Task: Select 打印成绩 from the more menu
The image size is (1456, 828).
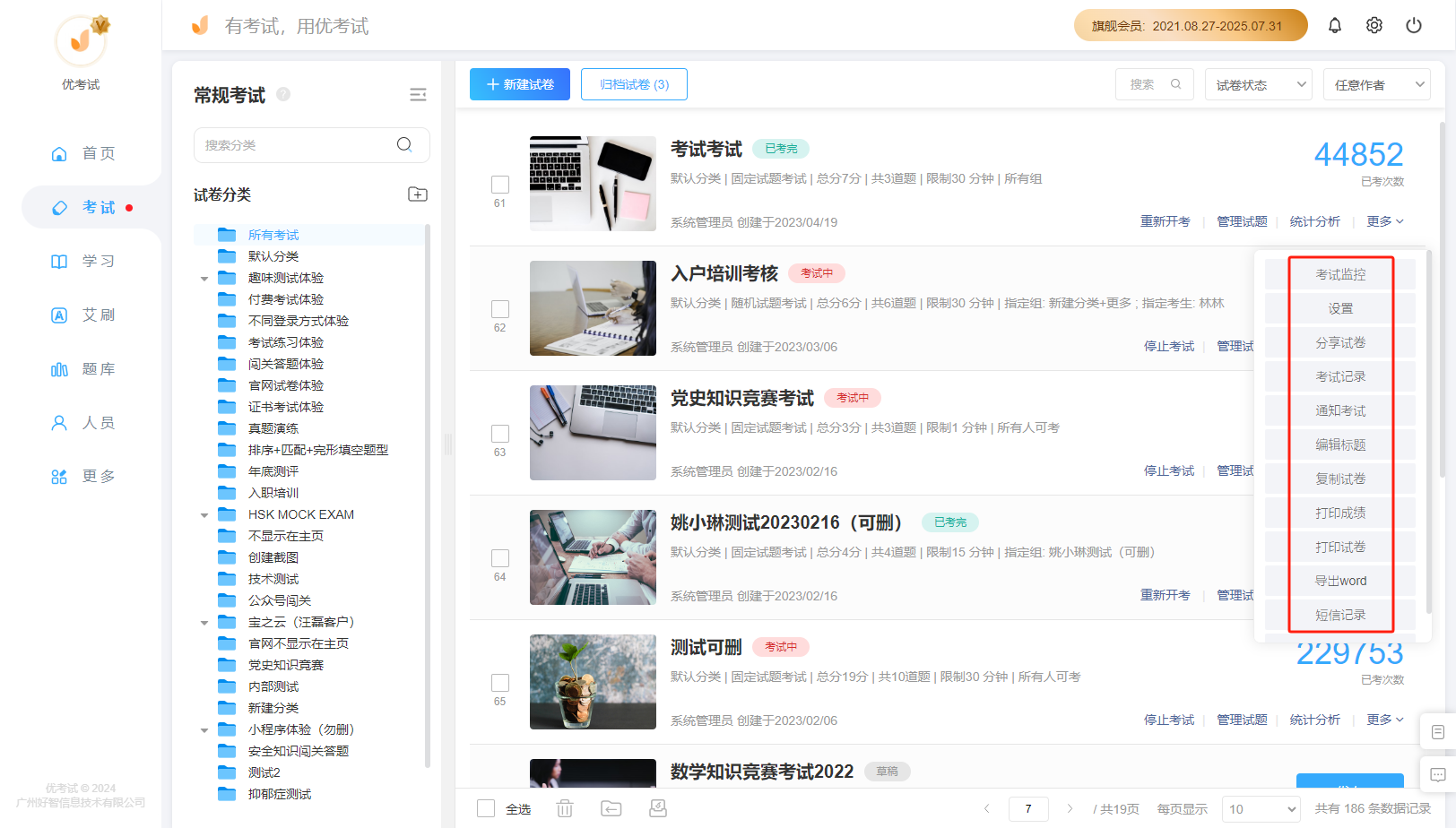Action: (x=1340, y=513)
